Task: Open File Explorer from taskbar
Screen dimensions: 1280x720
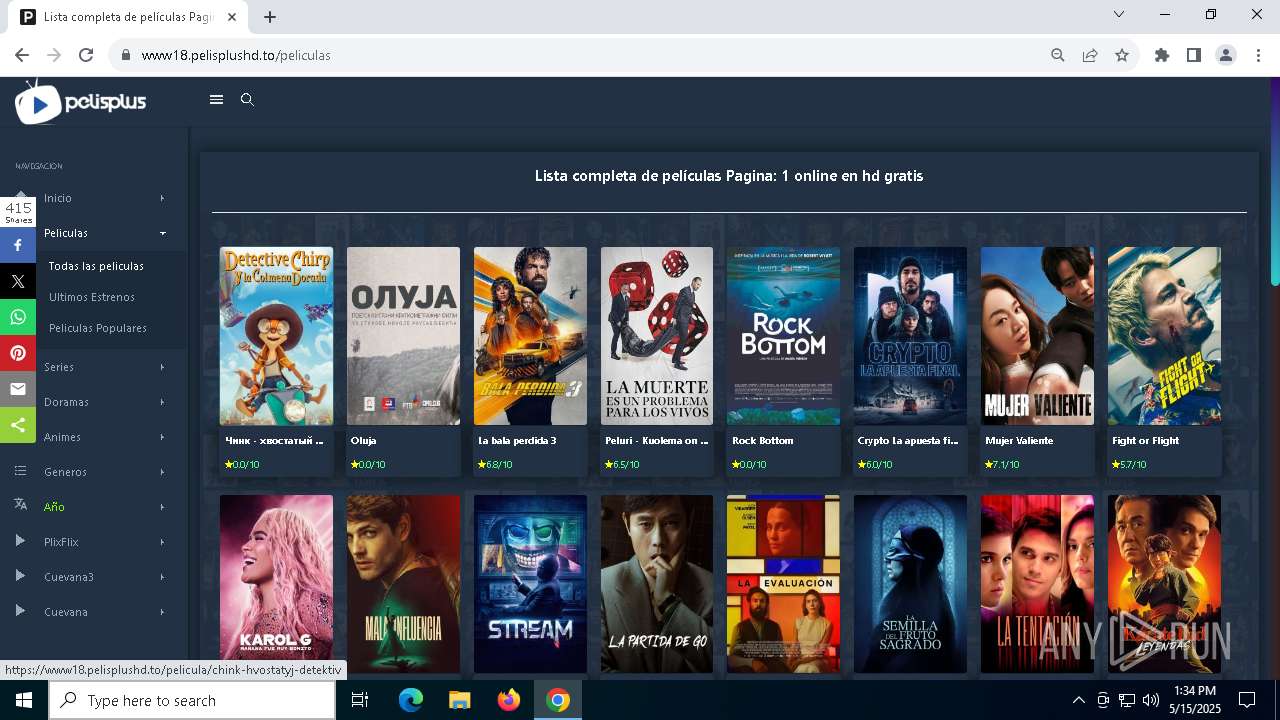Action: tap(459, 700)
